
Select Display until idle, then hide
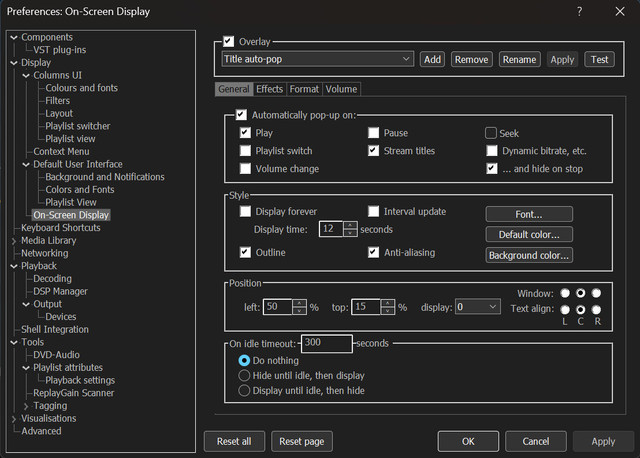[244, 391]
